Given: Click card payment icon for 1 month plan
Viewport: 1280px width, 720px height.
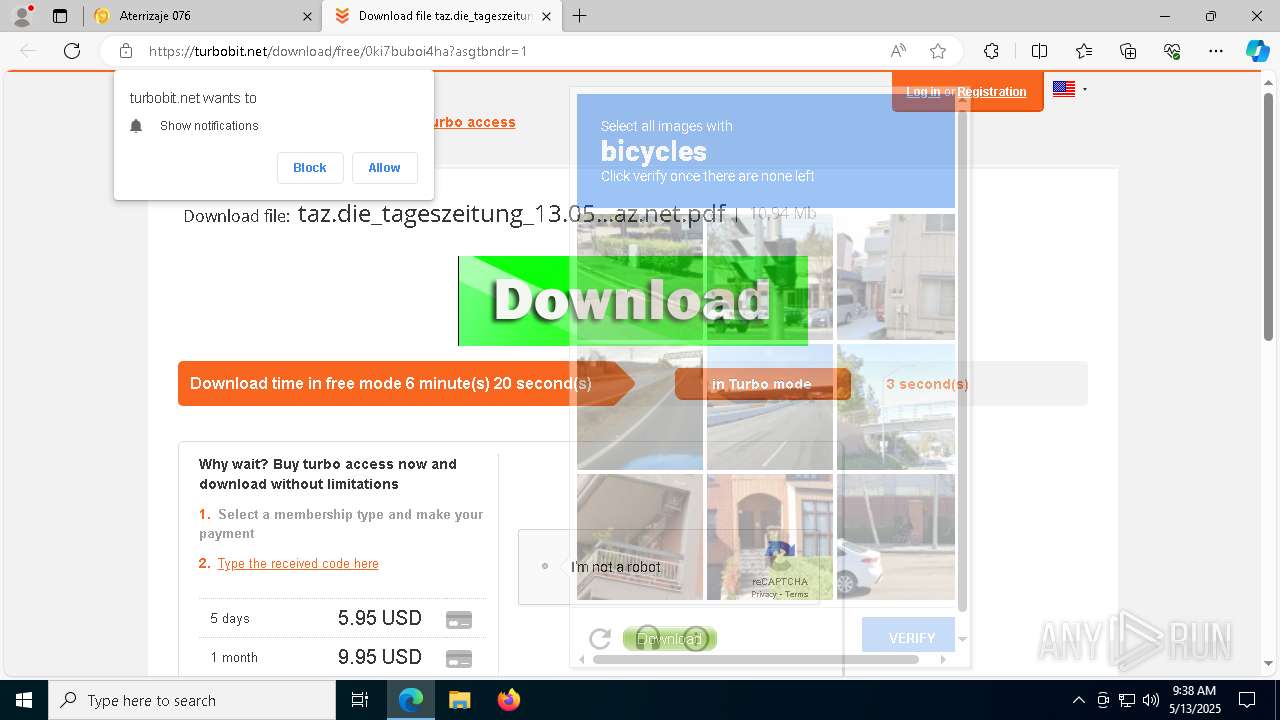Looking at the screenshot, I should [x=459, y=658].
